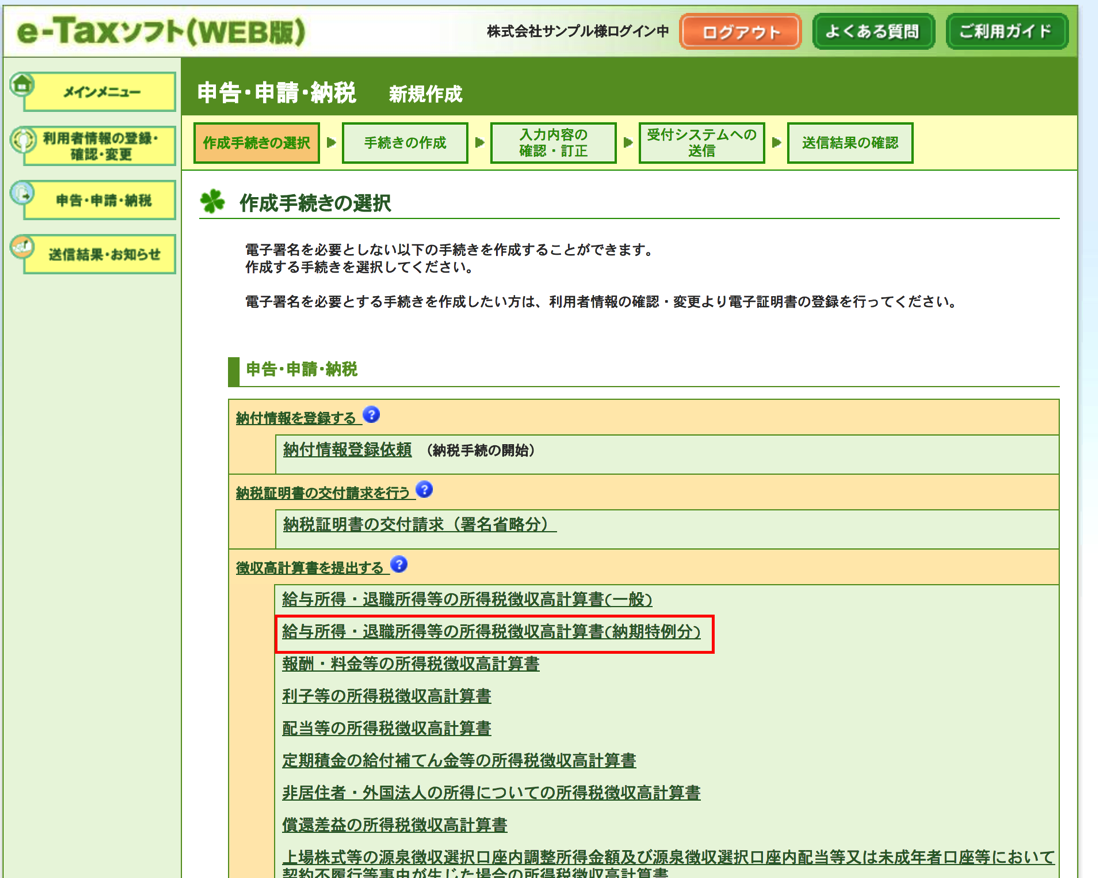Image resolution: width=1098 pixels, height=878 pixels.
Task: Click the icon beside 申告・申請・納税 sidebar item
Action: [x=23, y=194]
